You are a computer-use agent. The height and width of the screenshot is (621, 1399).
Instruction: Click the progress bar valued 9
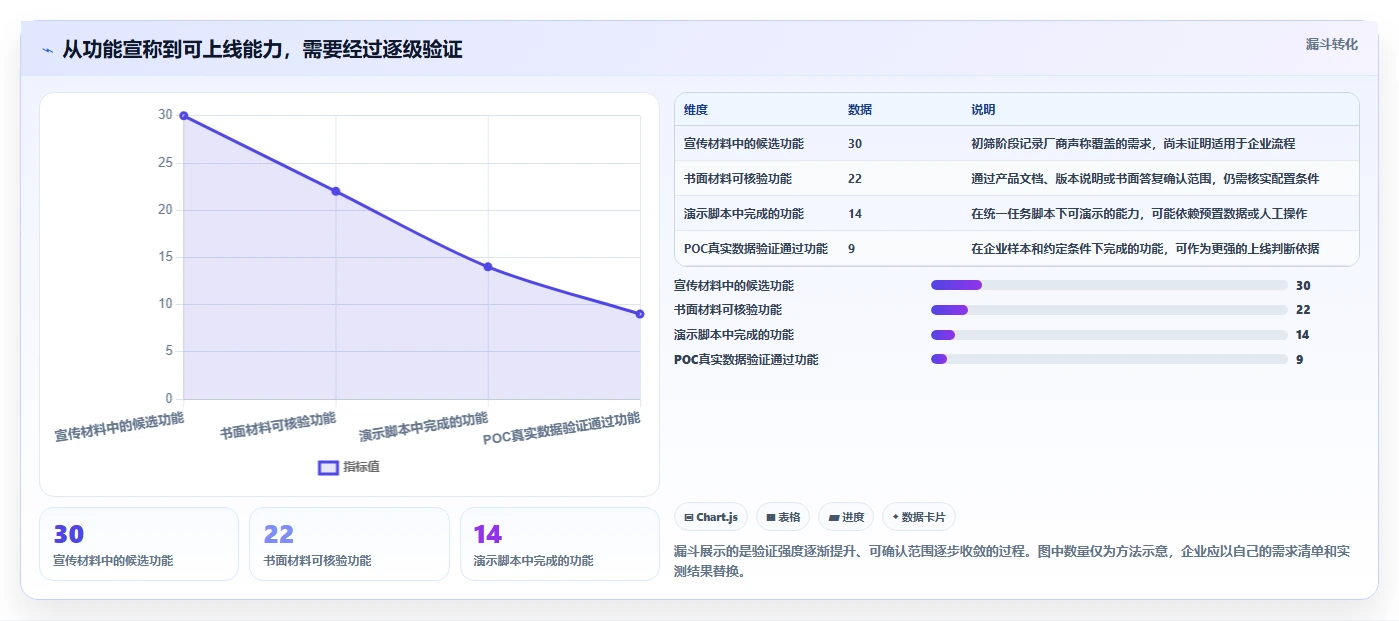point(1109,359)
